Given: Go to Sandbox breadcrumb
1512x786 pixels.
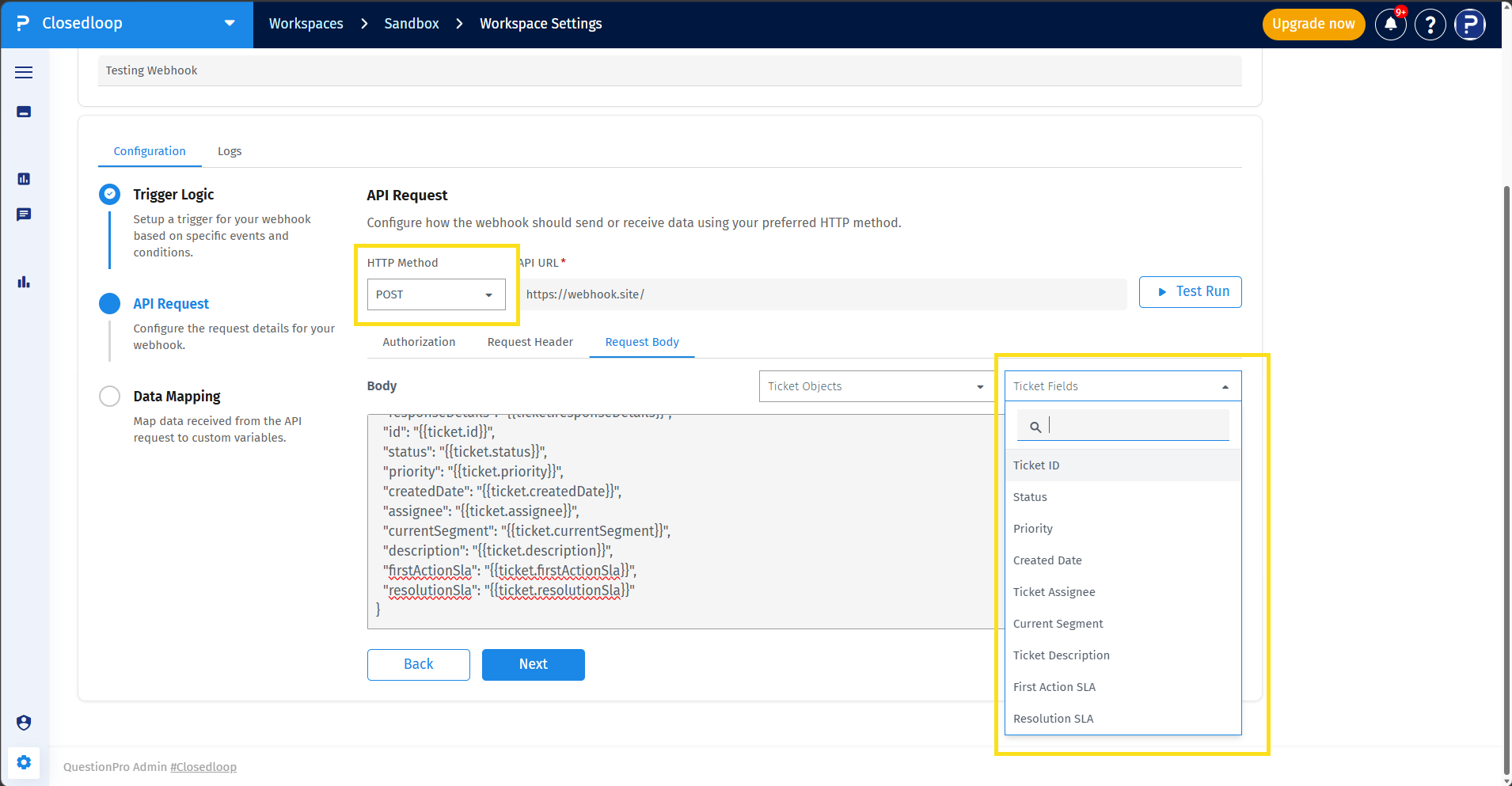Looking at the screenshot, I should [x=412, y=24].
